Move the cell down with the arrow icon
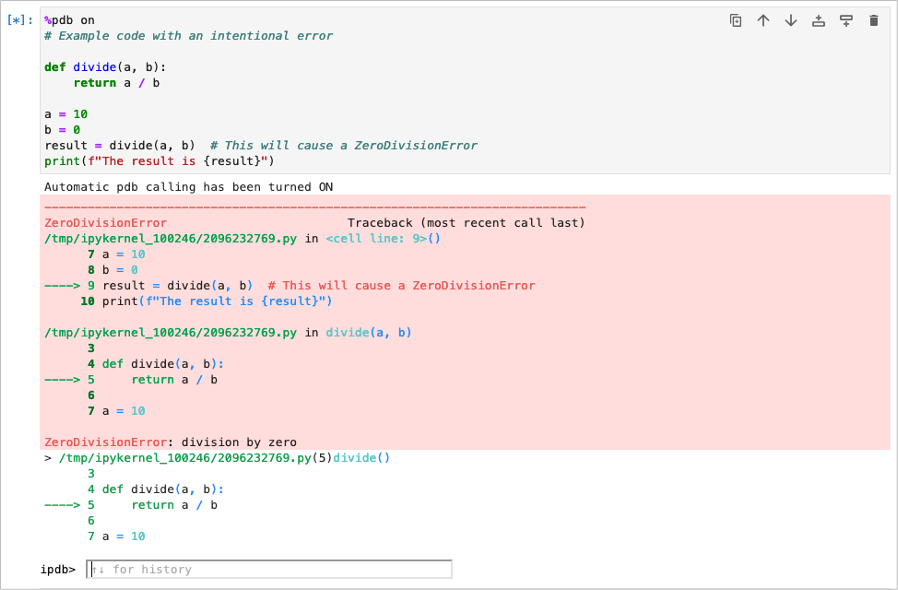This screenshot has height=590, width=898. pos(791,20)
